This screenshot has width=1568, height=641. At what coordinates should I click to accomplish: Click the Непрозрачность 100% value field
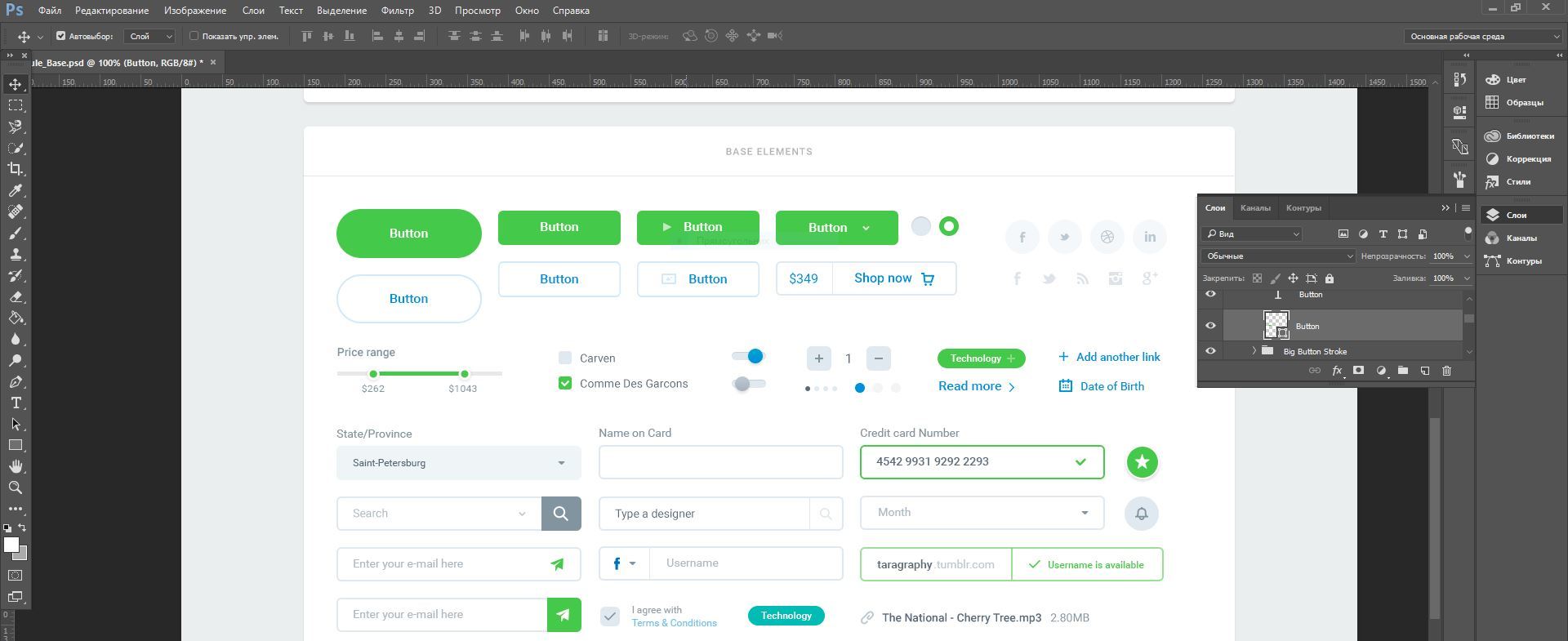click(1445, 256)
